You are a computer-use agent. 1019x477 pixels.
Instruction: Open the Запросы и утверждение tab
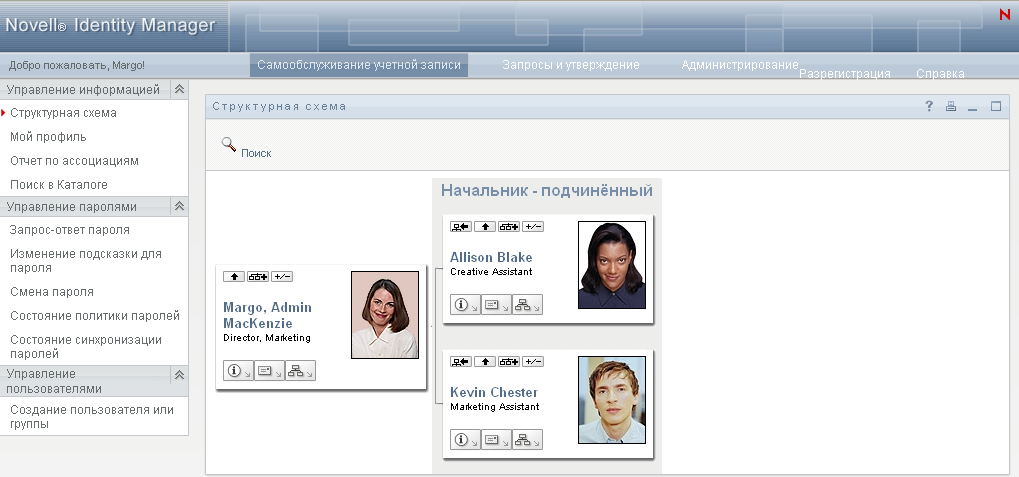point(571,65)
